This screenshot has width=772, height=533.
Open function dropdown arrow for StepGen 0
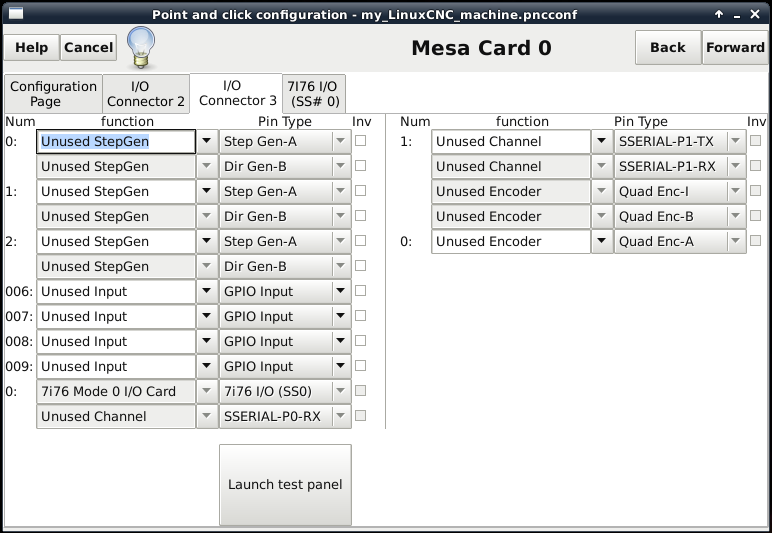point(207,142)
